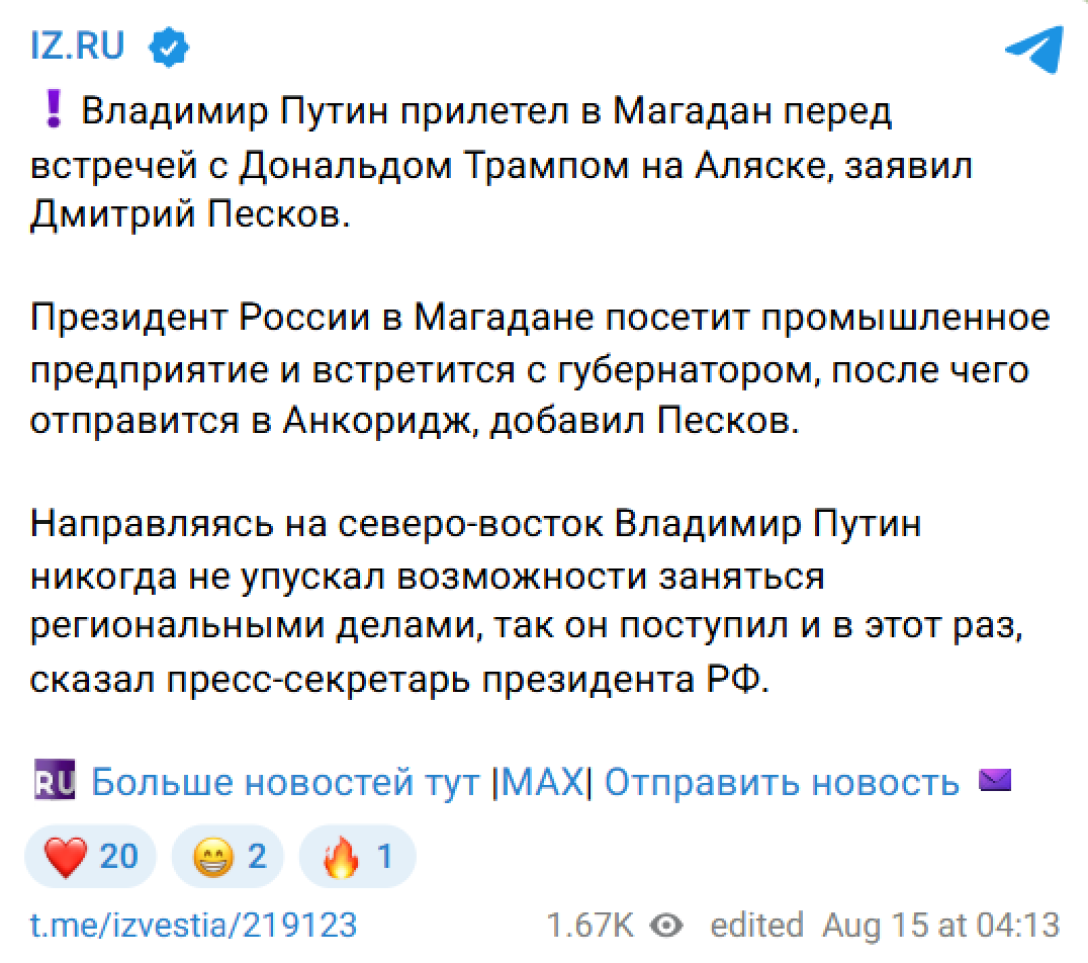Click the "edited" label

756,925
